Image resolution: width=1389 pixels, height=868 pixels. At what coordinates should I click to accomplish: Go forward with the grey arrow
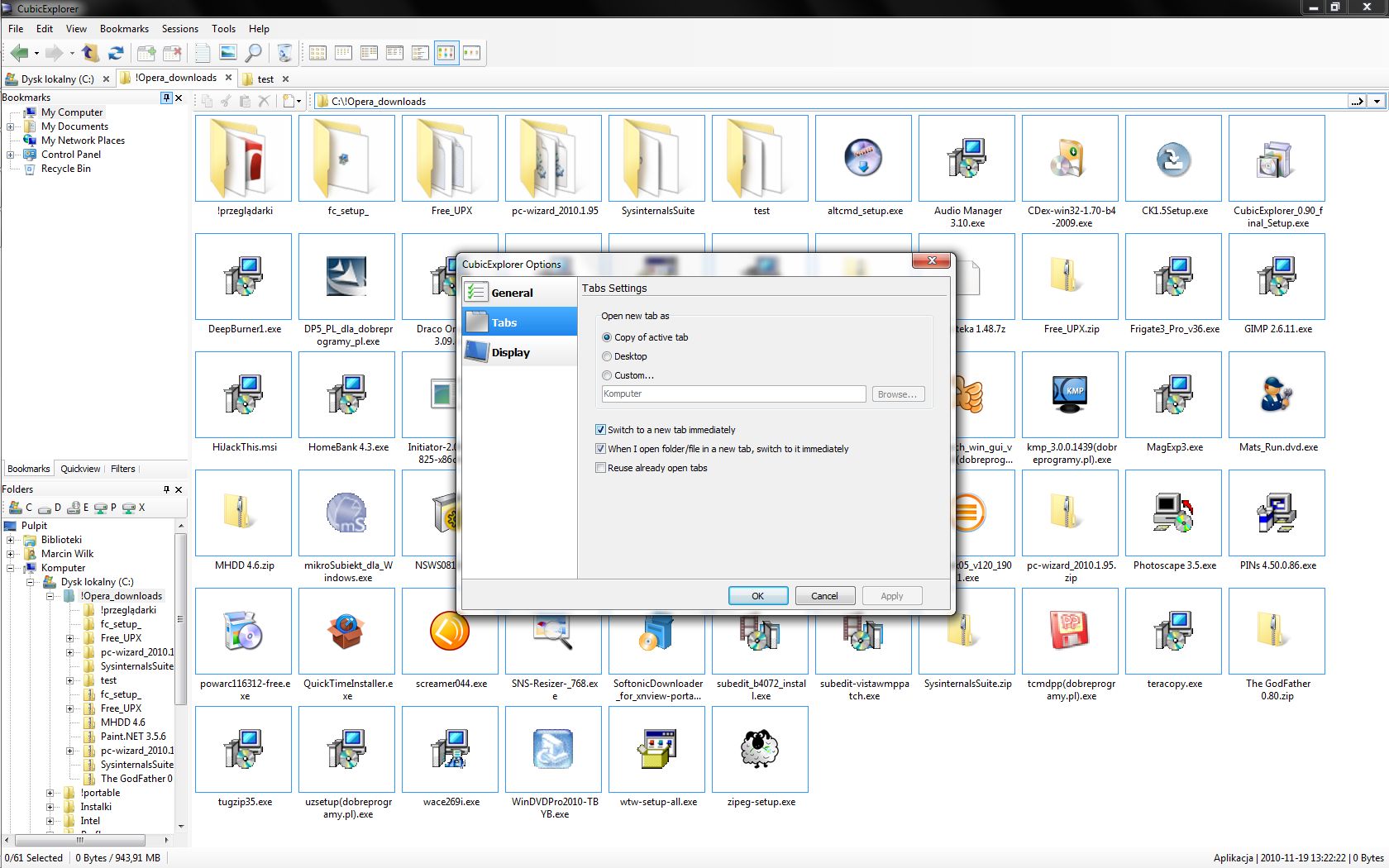54,53
